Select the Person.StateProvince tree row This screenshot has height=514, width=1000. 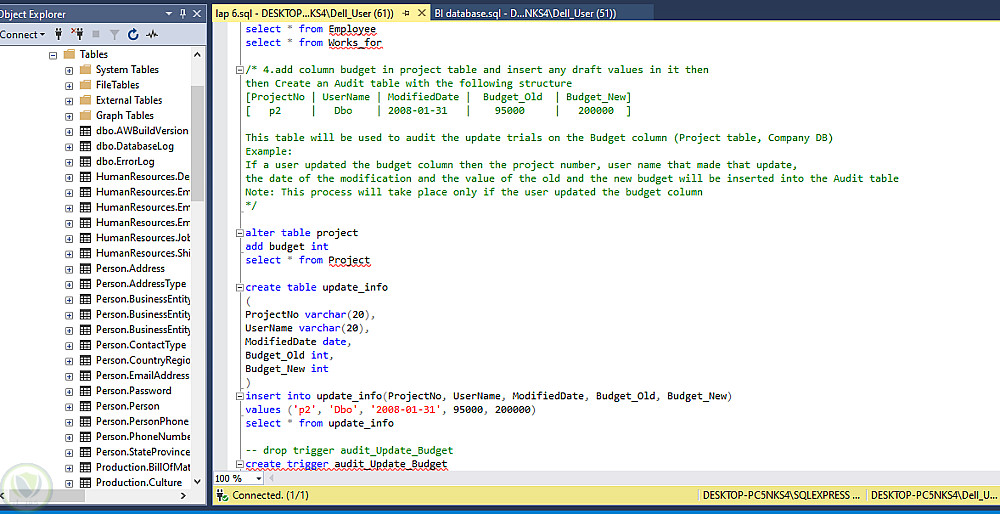[143, 452]
